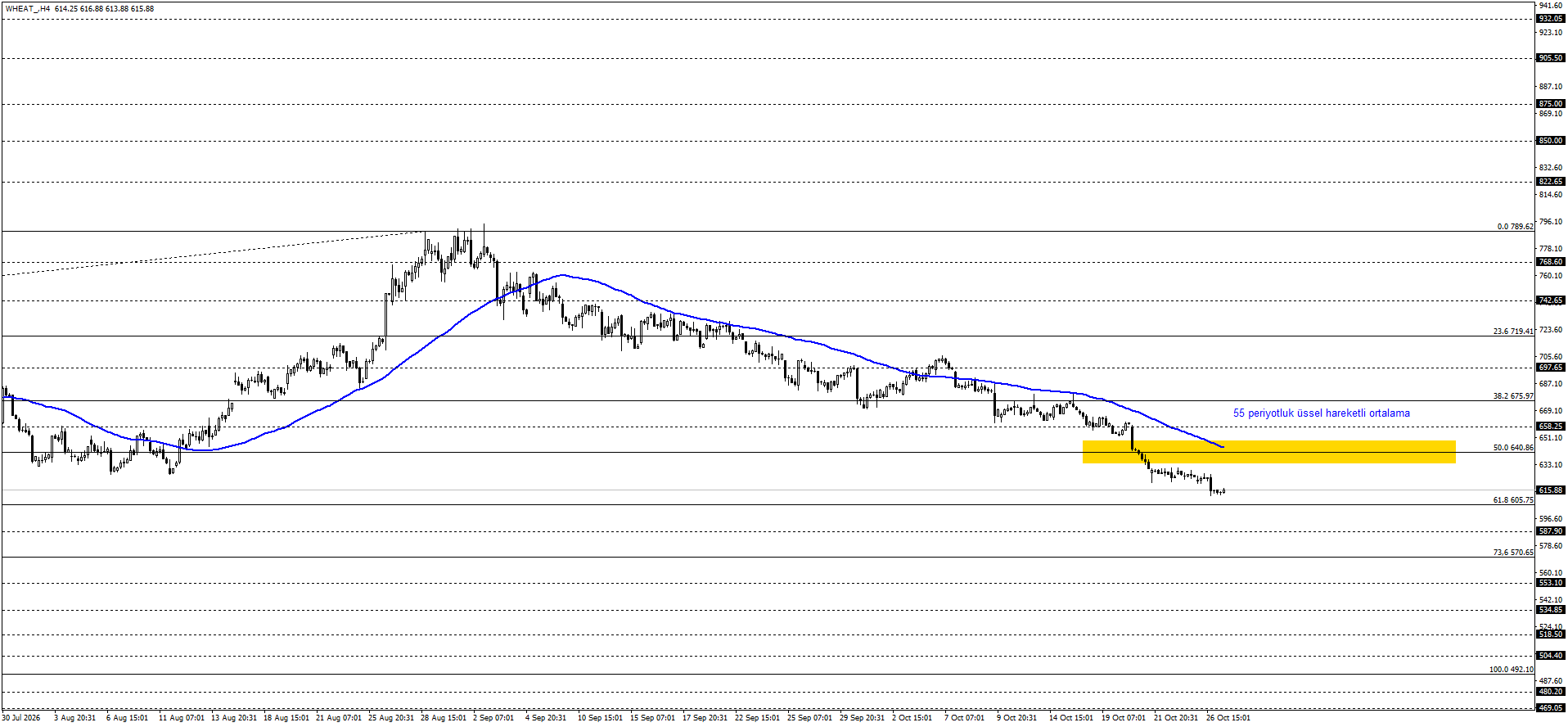Click the 941.60 price scale value
This screenshot has height=727, width=1568.
click(x=1551, y=5)
